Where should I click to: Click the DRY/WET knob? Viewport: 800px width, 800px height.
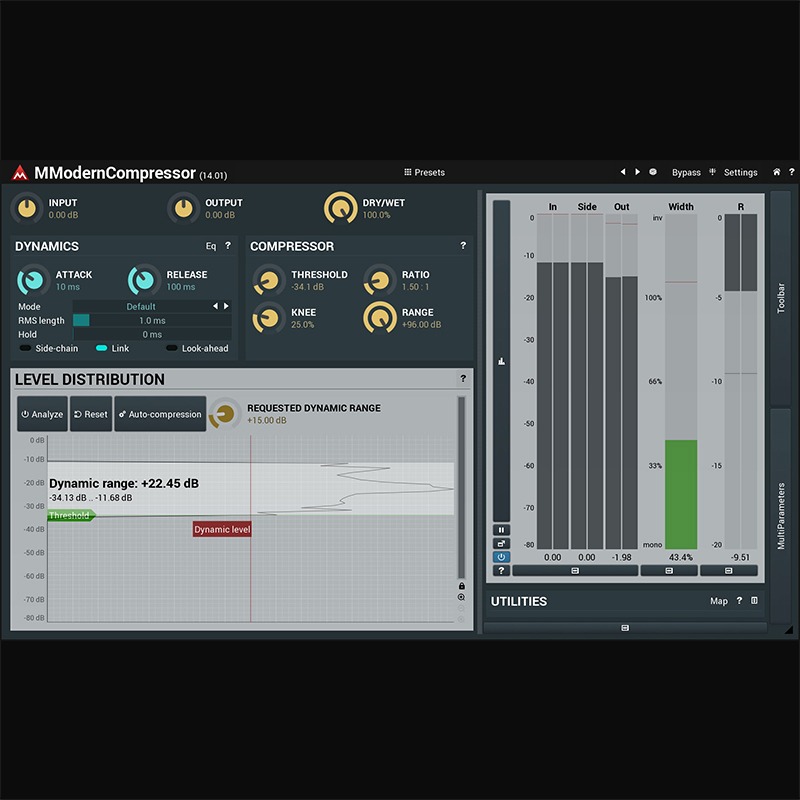click(x=340, y=208)
